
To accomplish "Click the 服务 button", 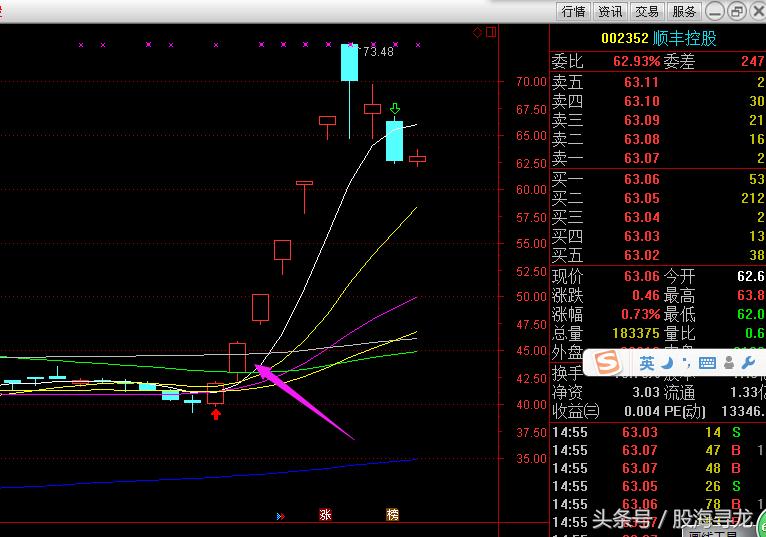I will coord(684,11).
